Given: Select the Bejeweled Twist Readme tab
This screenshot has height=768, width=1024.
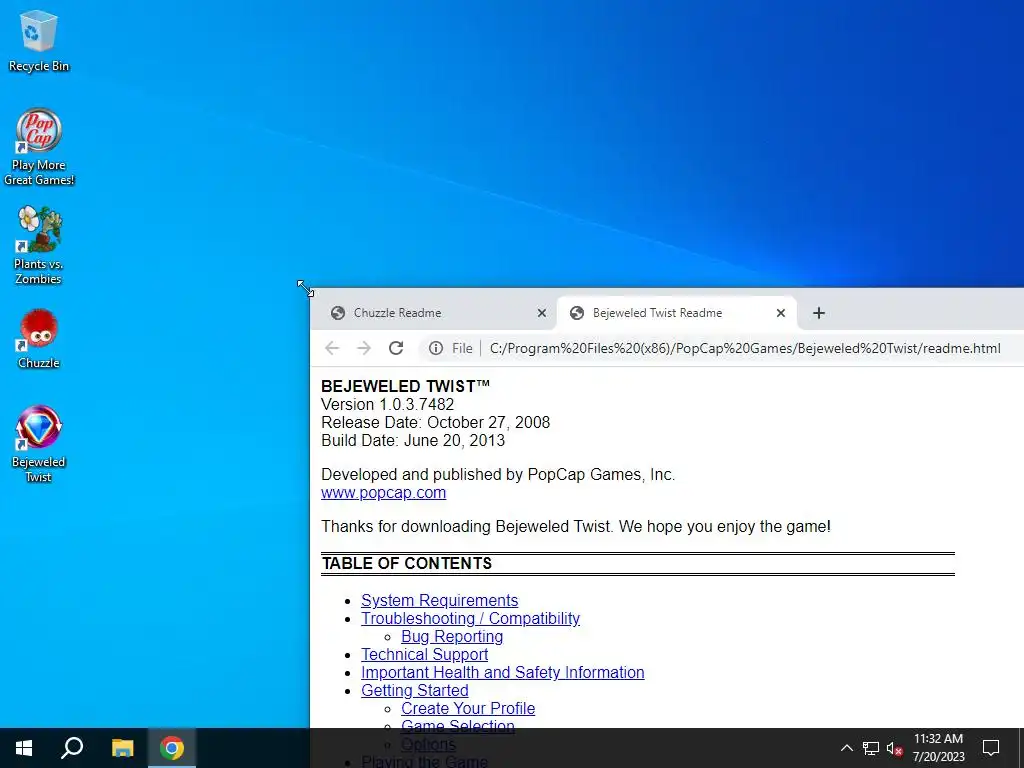Looking at the screenshot, I should click(x=677, y=313).
